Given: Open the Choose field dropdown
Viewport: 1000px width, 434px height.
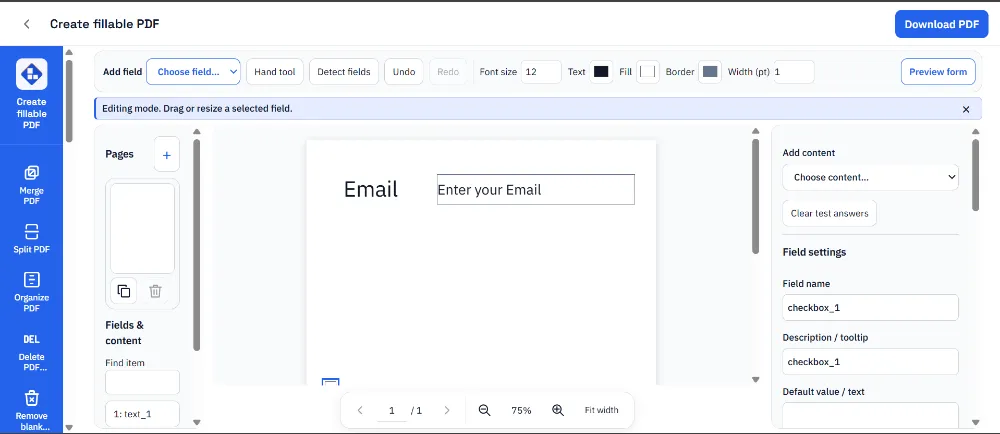Looking at the screenshot, I should pyautogui.click(x=193, y=72).
